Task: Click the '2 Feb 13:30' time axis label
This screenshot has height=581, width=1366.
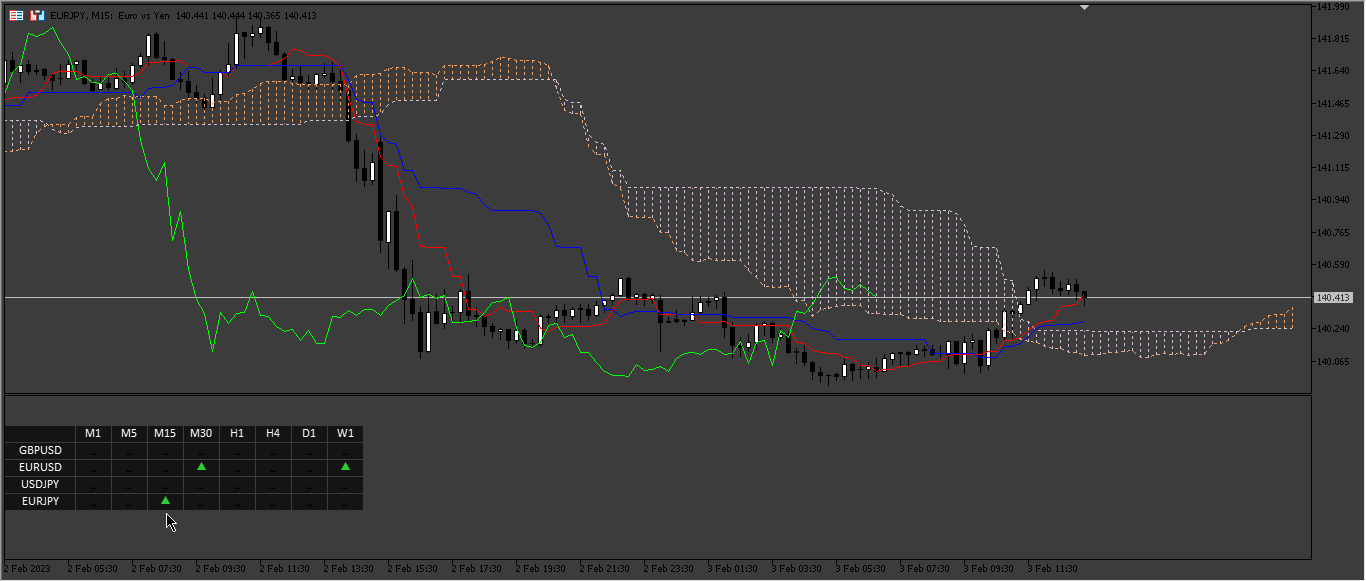Action: [348, 568]
